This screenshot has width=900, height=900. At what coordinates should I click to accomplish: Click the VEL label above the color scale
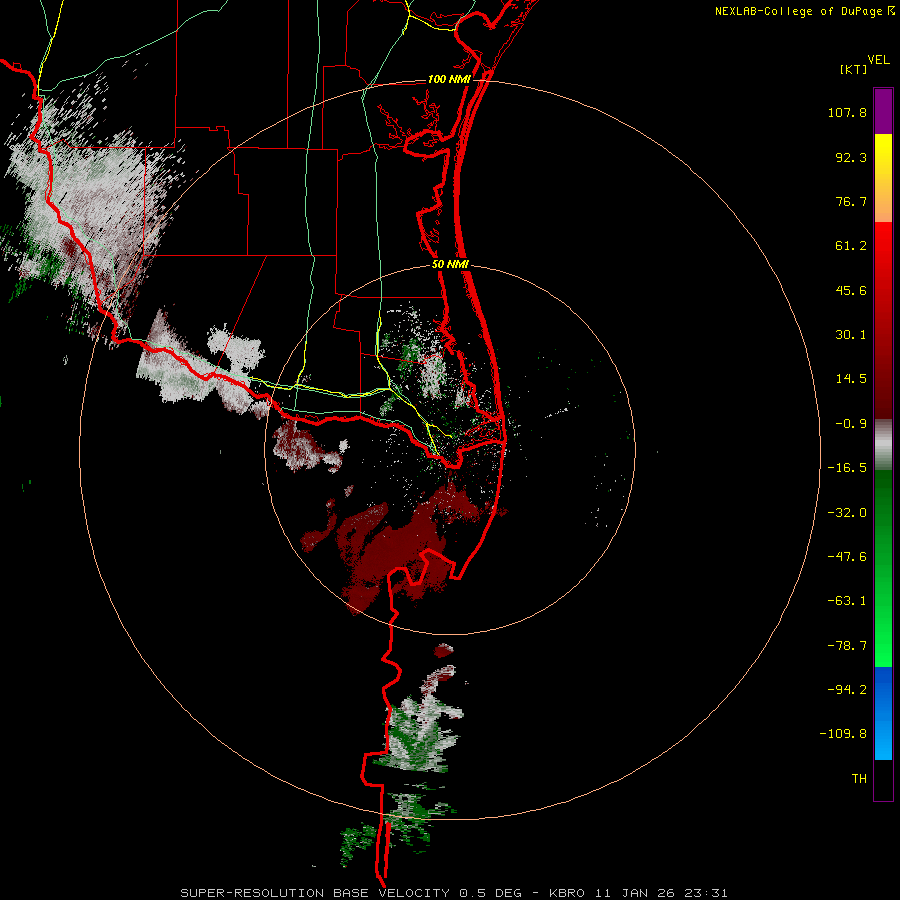point(878,60)
